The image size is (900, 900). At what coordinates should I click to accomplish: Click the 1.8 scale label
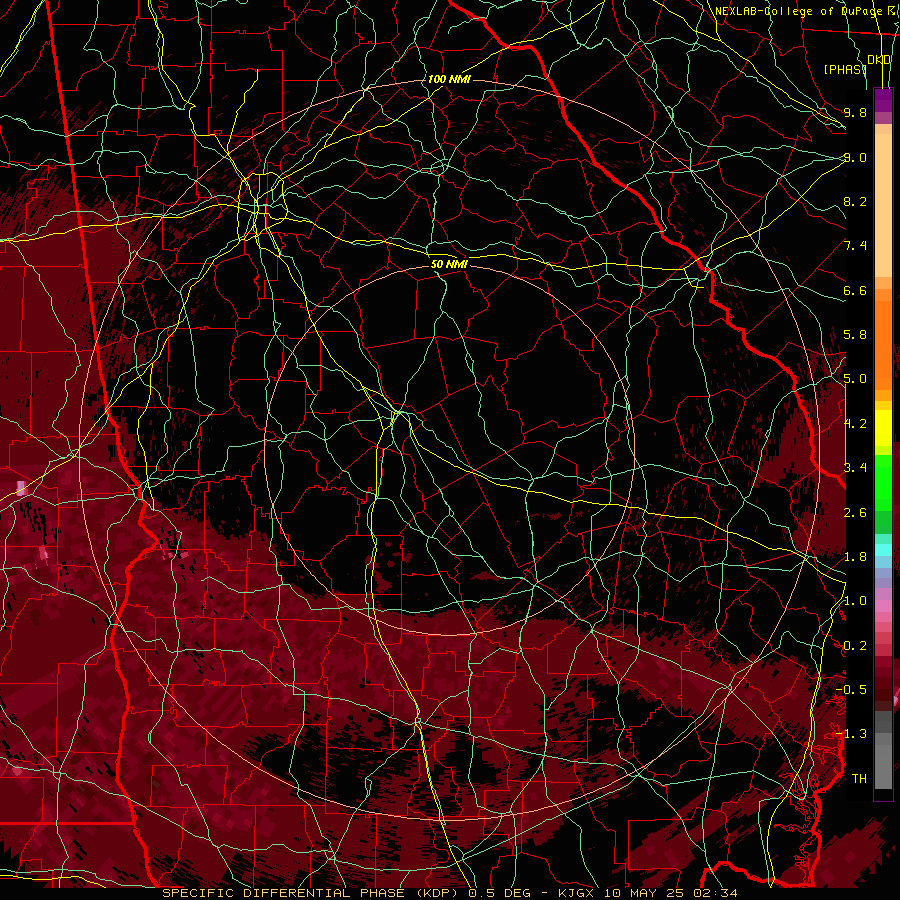(x=855, y=557)
